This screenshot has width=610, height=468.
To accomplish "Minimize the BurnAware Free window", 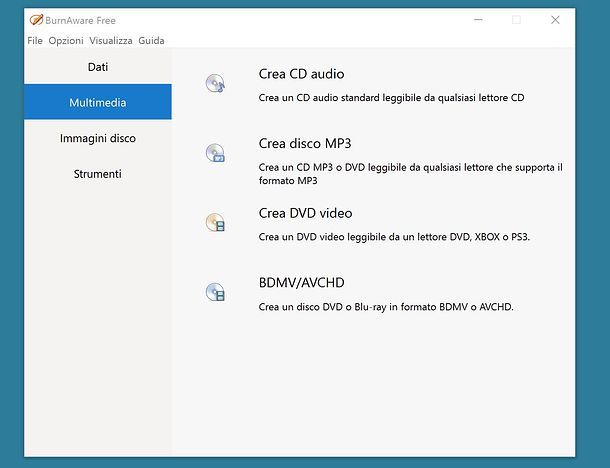I will (478, 20).
